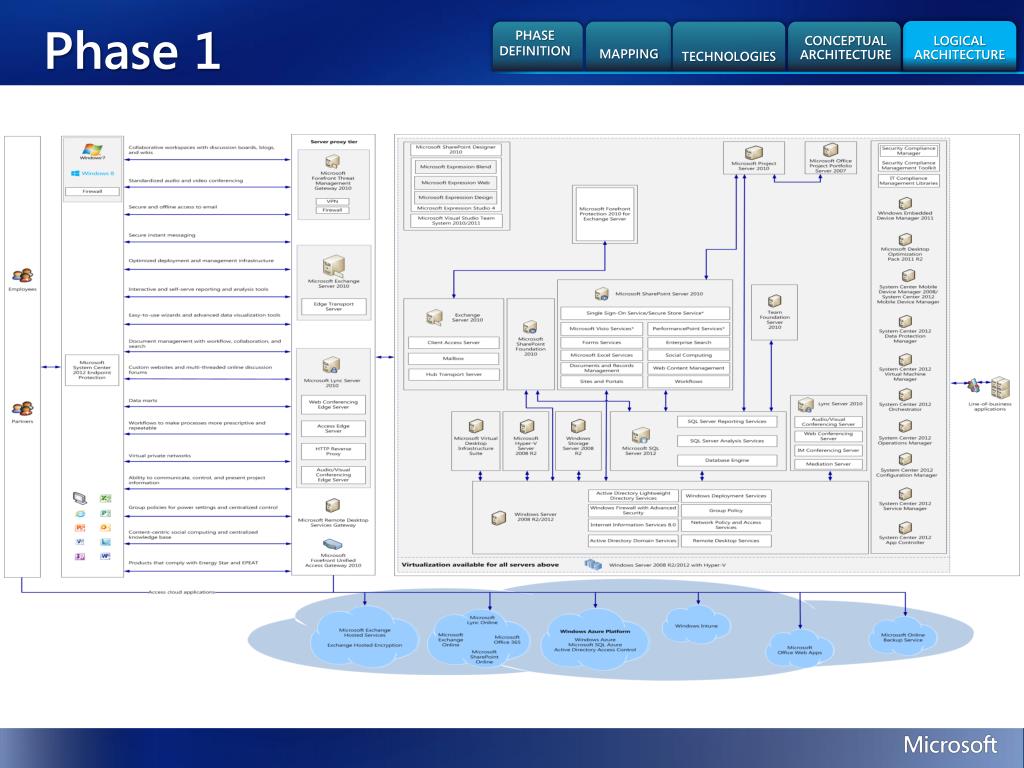The image size is (1024, 768).
Task: Click the Hub Transport Server box
Action: click(x=454, y=374)
